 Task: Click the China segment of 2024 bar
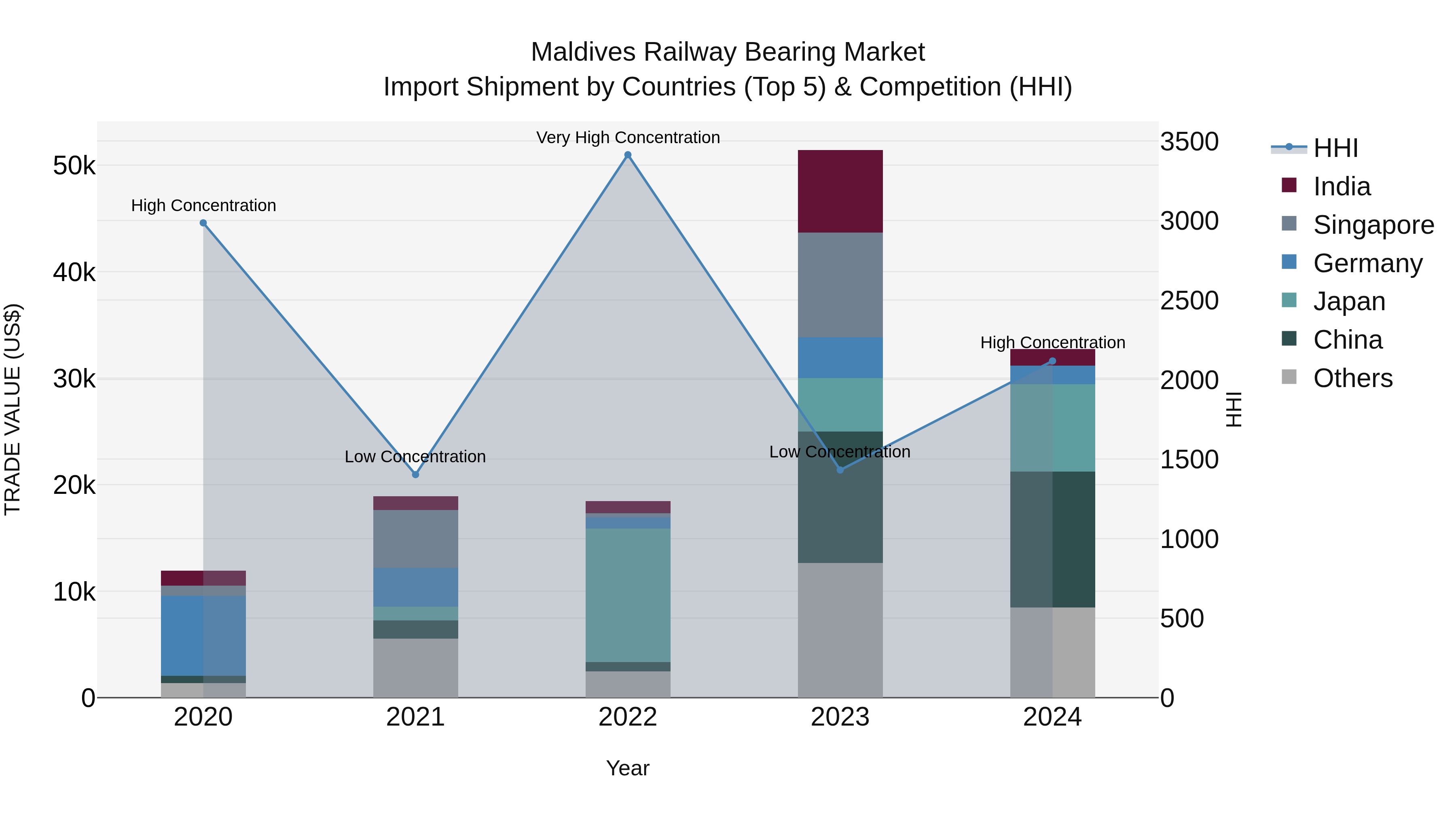point(1052,540)
